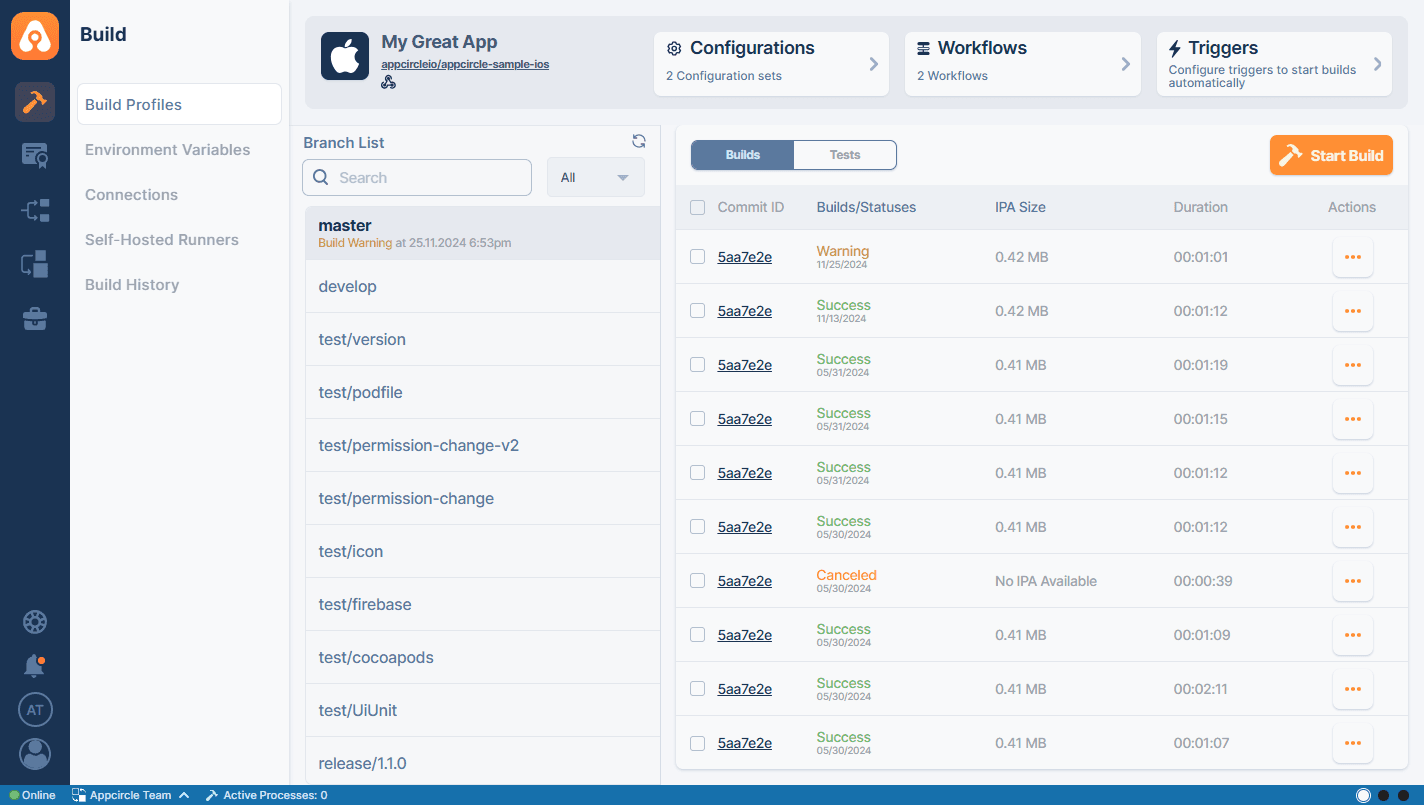1424x805 pixels.
Task: Check the build checkbox with duration 00:01:15
Action: pyautogui.click(x=698, y=419)
